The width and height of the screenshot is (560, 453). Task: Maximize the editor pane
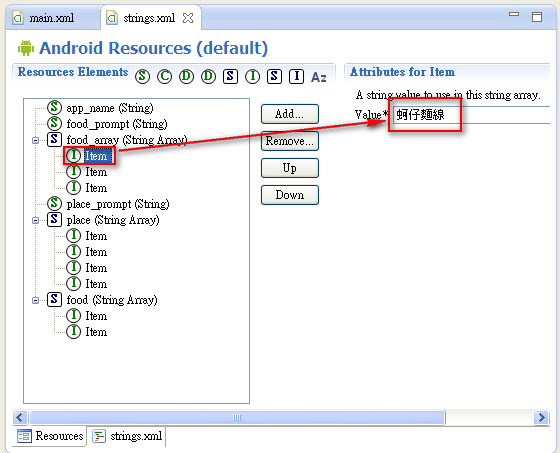pyautogui.click(x=537, y=17)
